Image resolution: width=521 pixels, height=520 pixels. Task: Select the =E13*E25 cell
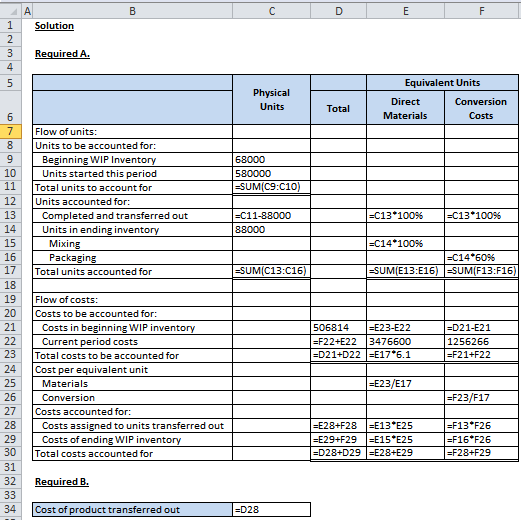[405, 426]
